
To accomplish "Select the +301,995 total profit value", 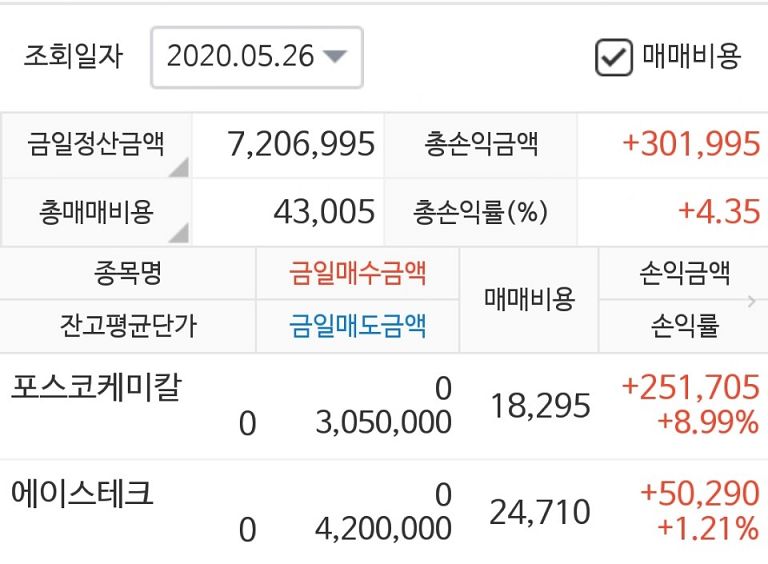I will (691, 145).
